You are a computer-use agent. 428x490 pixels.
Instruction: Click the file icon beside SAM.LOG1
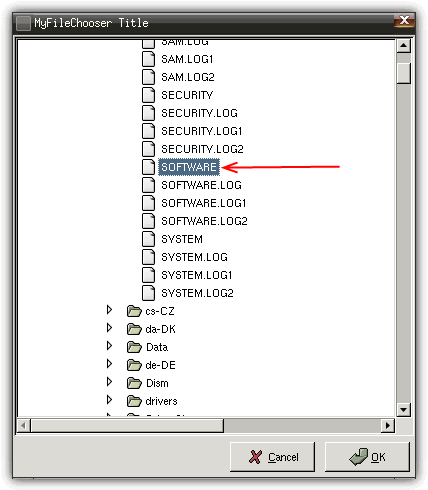pos(148,59)
